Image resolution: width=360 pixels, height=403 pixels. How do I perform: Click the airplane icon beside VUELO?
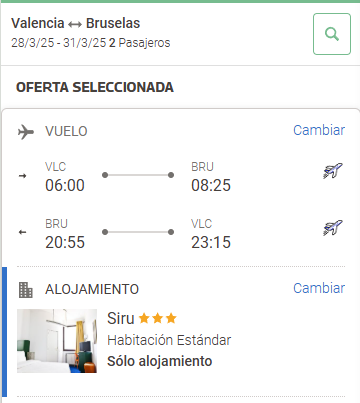(26, 132)
